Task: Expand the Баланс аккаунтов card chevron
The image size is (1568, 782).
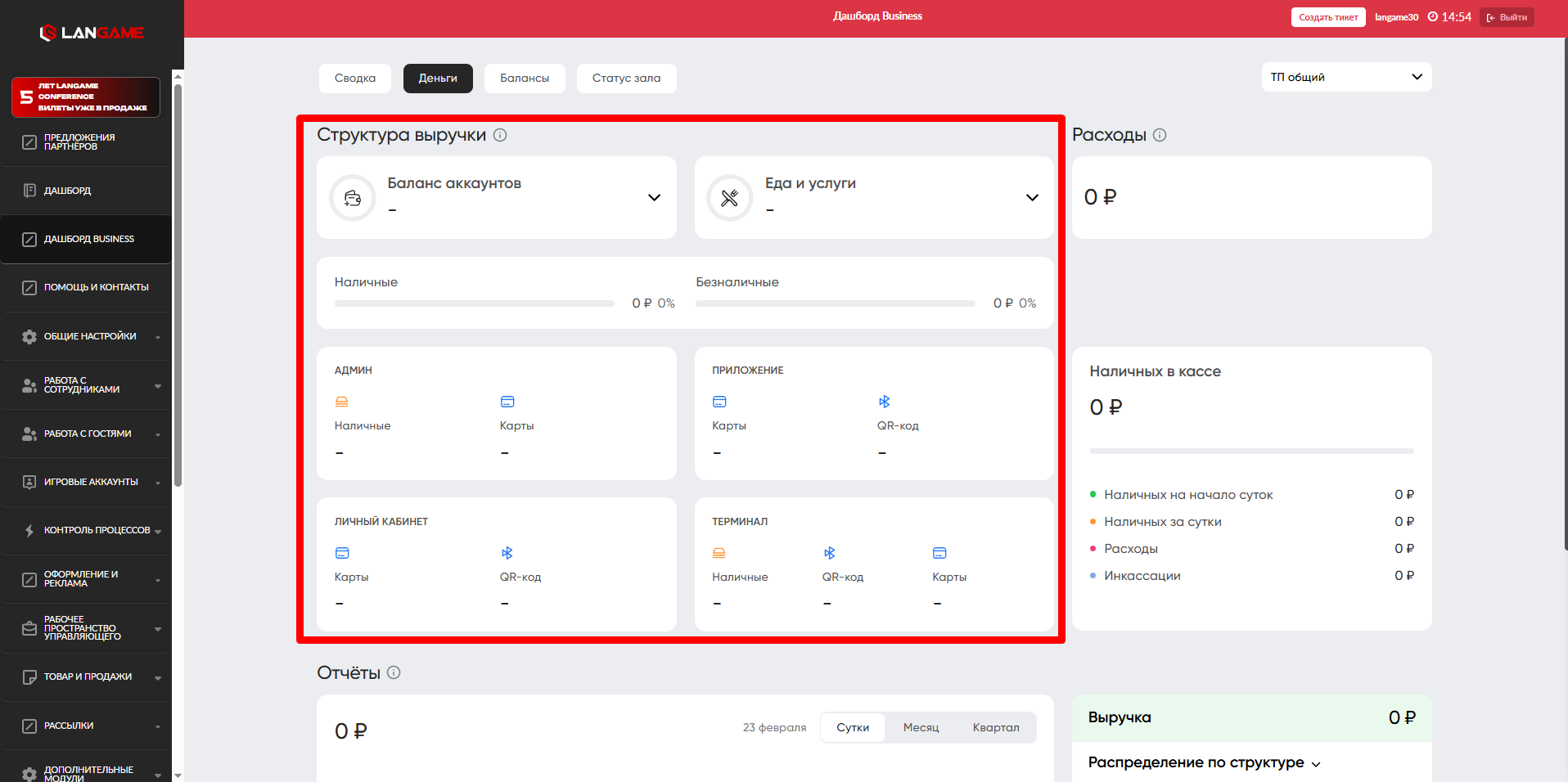Action: tap(654, 198)
